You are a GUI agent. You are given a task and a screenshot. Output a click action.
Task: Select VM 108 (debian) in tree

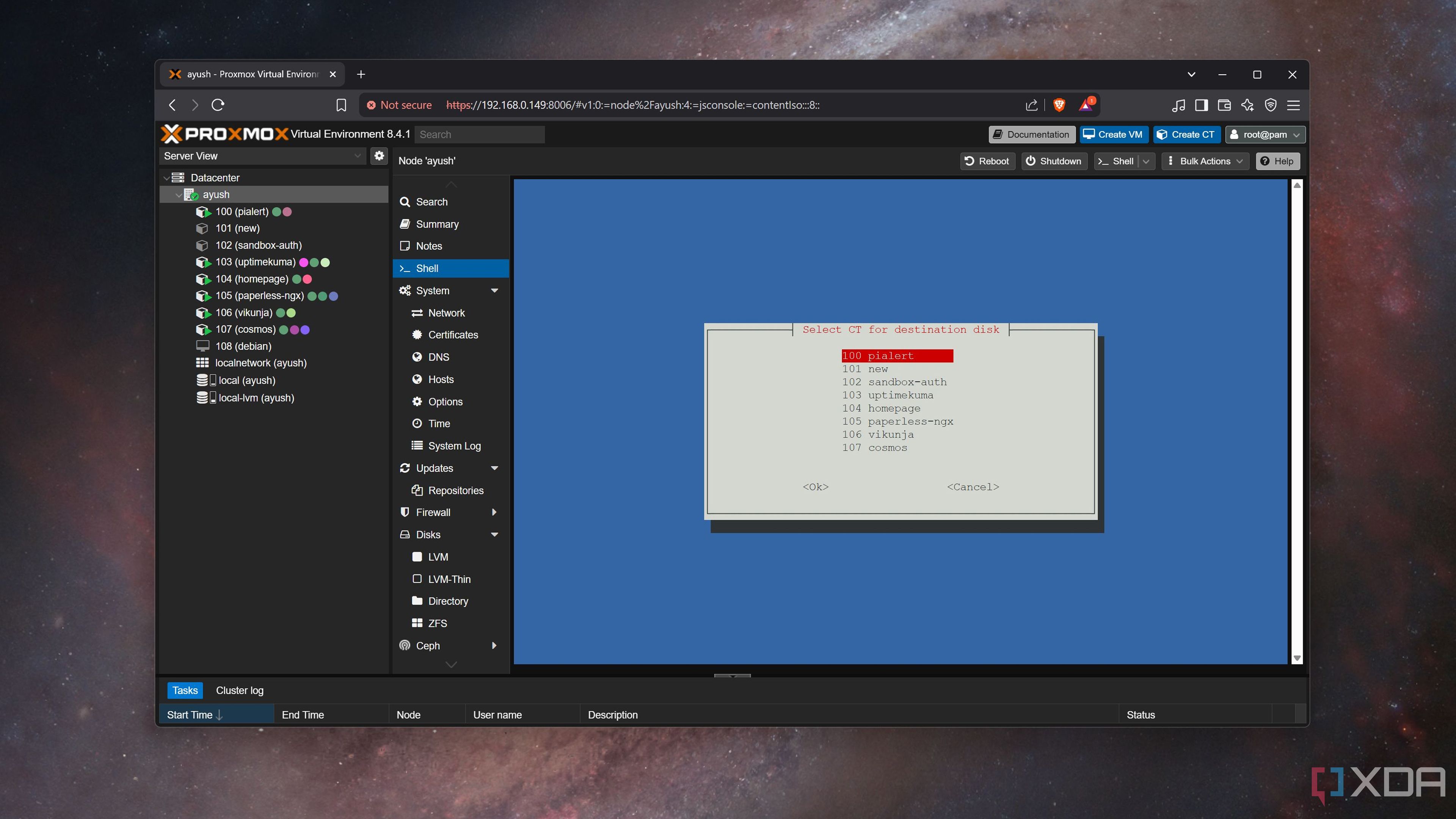click(274, 346)
